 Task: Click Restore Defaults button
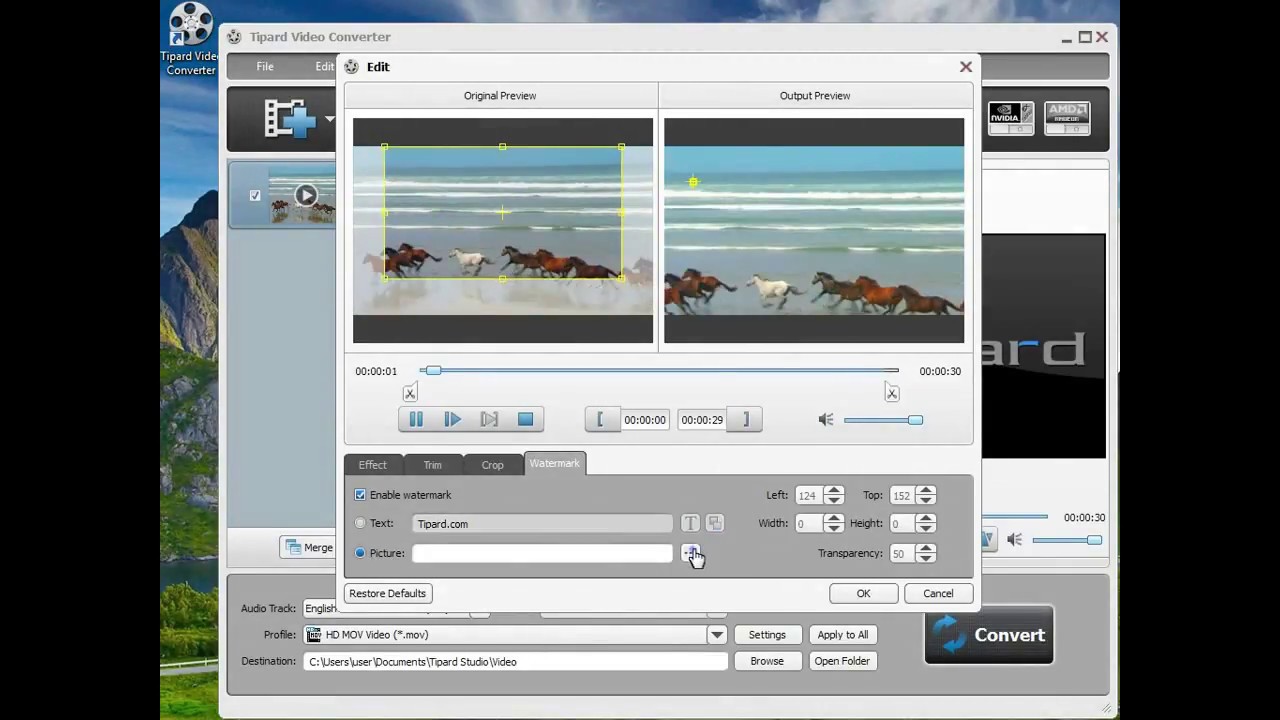tap(388, 594)
